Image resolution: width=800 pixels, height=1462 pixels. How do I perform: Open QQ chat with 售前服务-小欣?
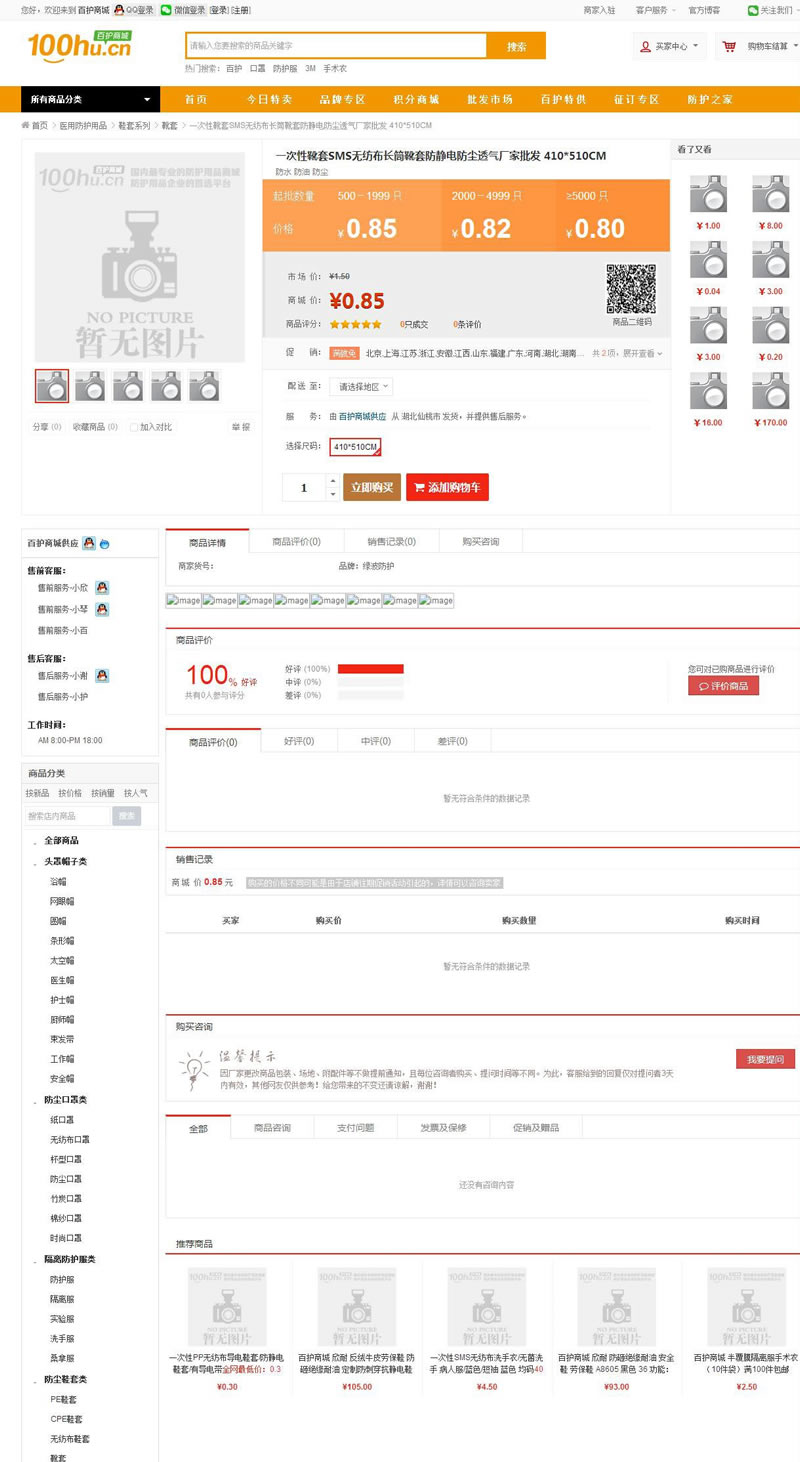(x=102, y=589)
